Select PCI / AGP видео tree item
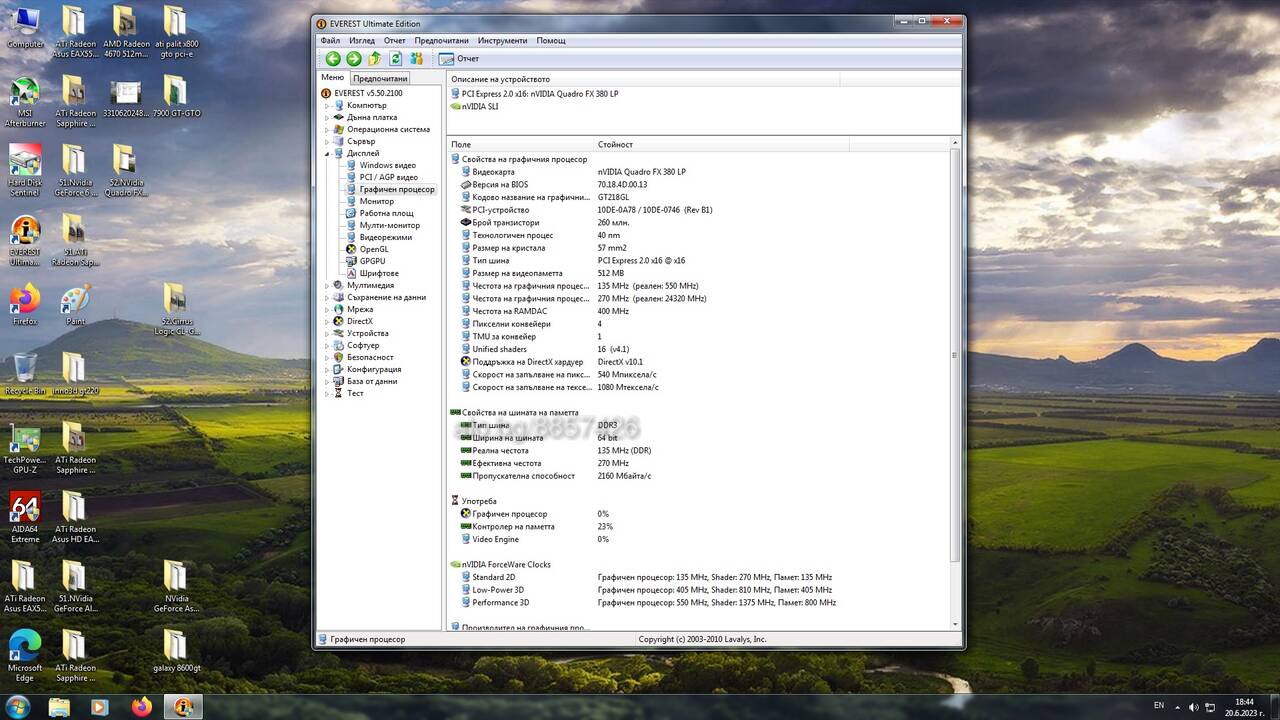The width and height of the screenshot is (1280, 720). coord(388,177)
